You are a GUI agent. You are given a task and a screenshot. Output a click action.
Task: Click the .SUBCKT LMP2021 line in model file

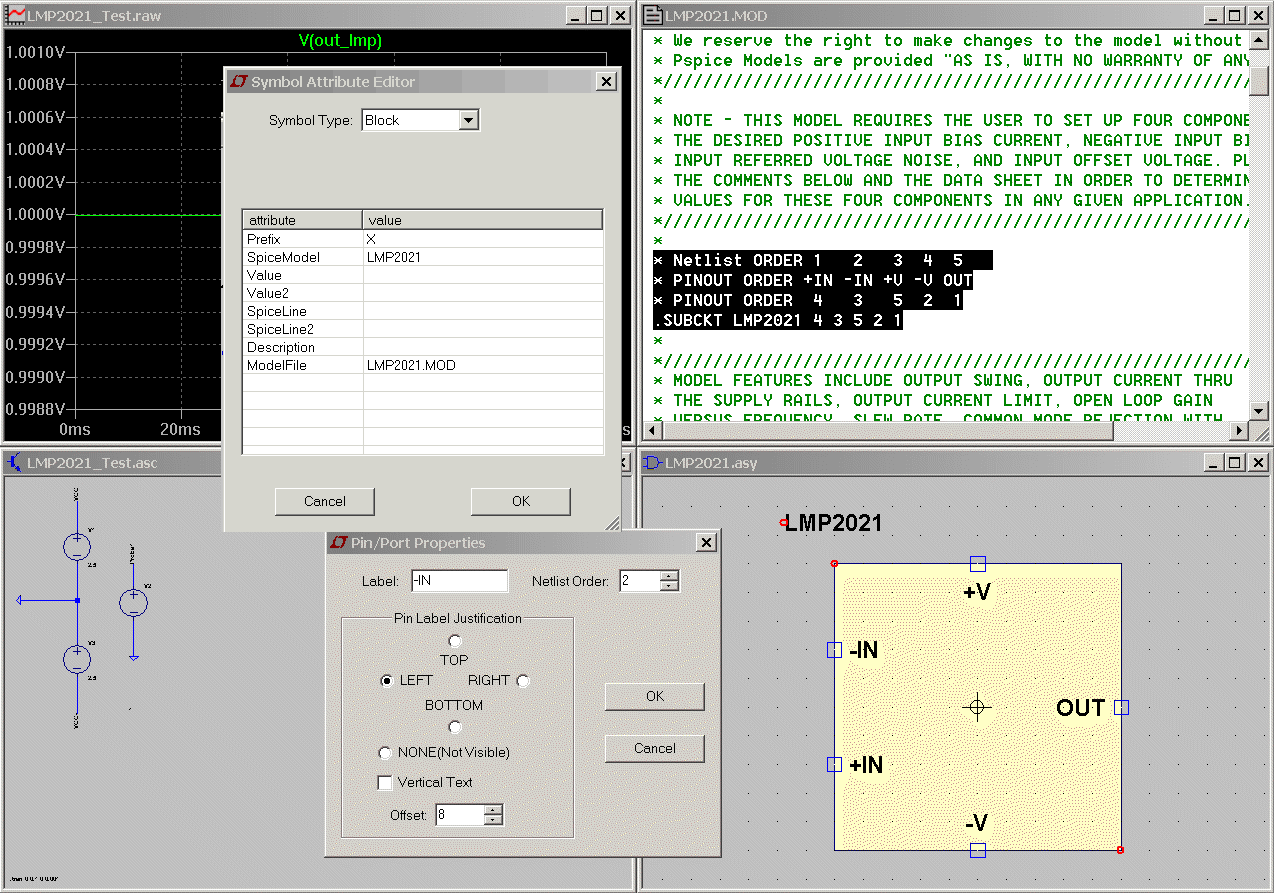pyautogui.click(x=777, y=320)
